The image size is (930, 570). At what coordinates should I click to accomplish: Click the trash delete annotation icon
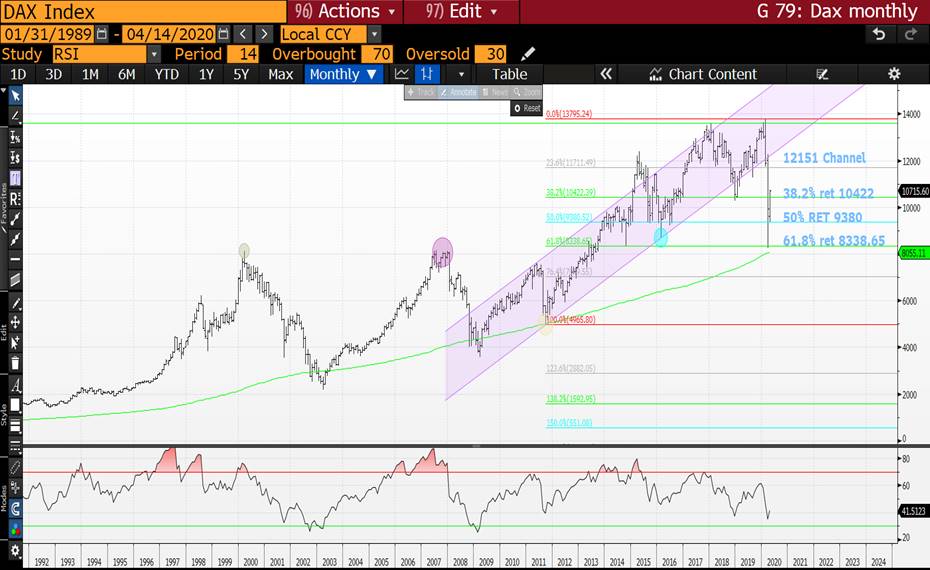coord(15,363)
